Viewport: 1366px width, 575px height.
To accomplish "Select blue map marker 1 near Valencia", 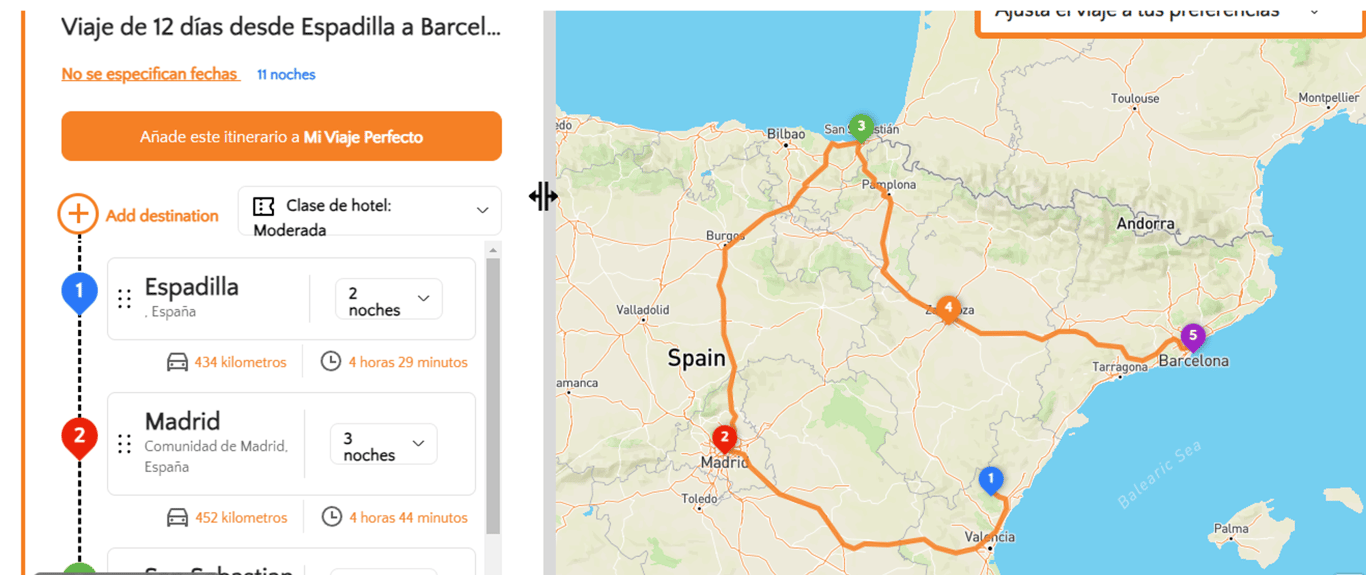I will click(x=990, y=482).
